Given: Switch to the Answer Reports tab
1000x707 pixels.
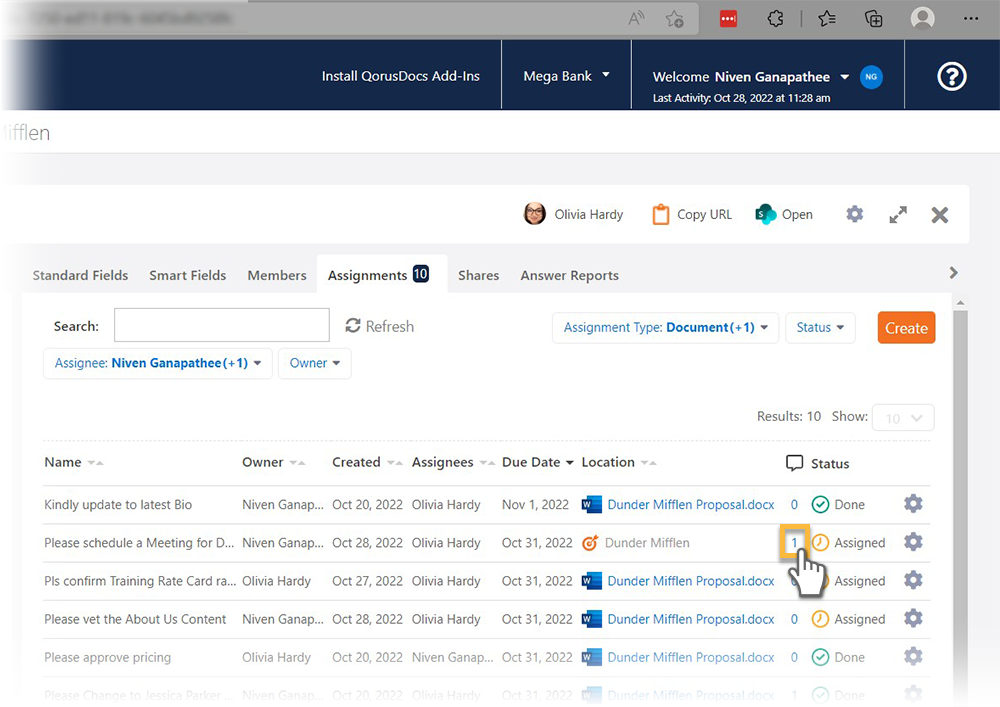Looking at the screenshot, I should click(569, 275).
